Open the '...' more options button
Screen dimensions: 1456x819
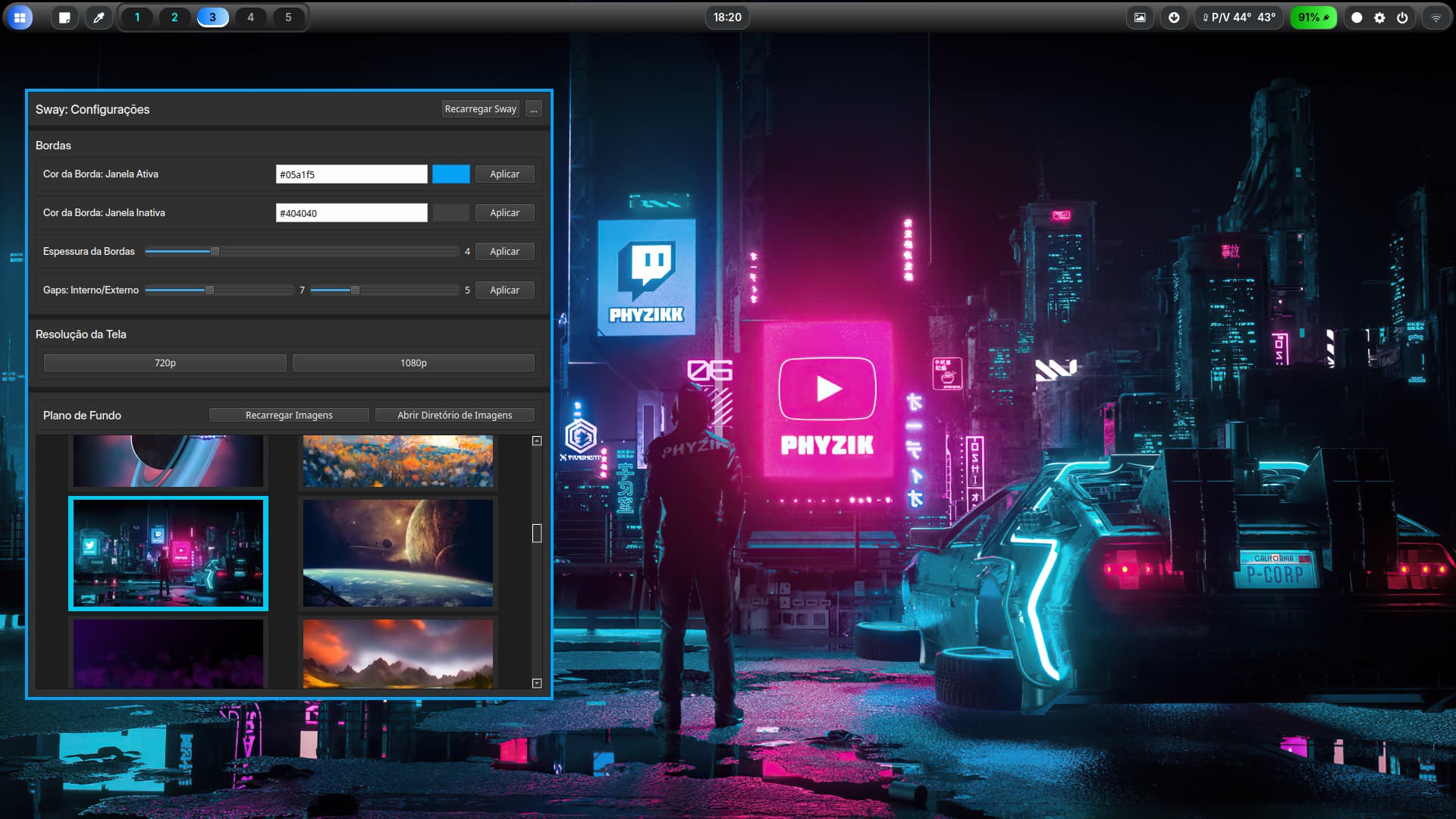coord(534,109)
